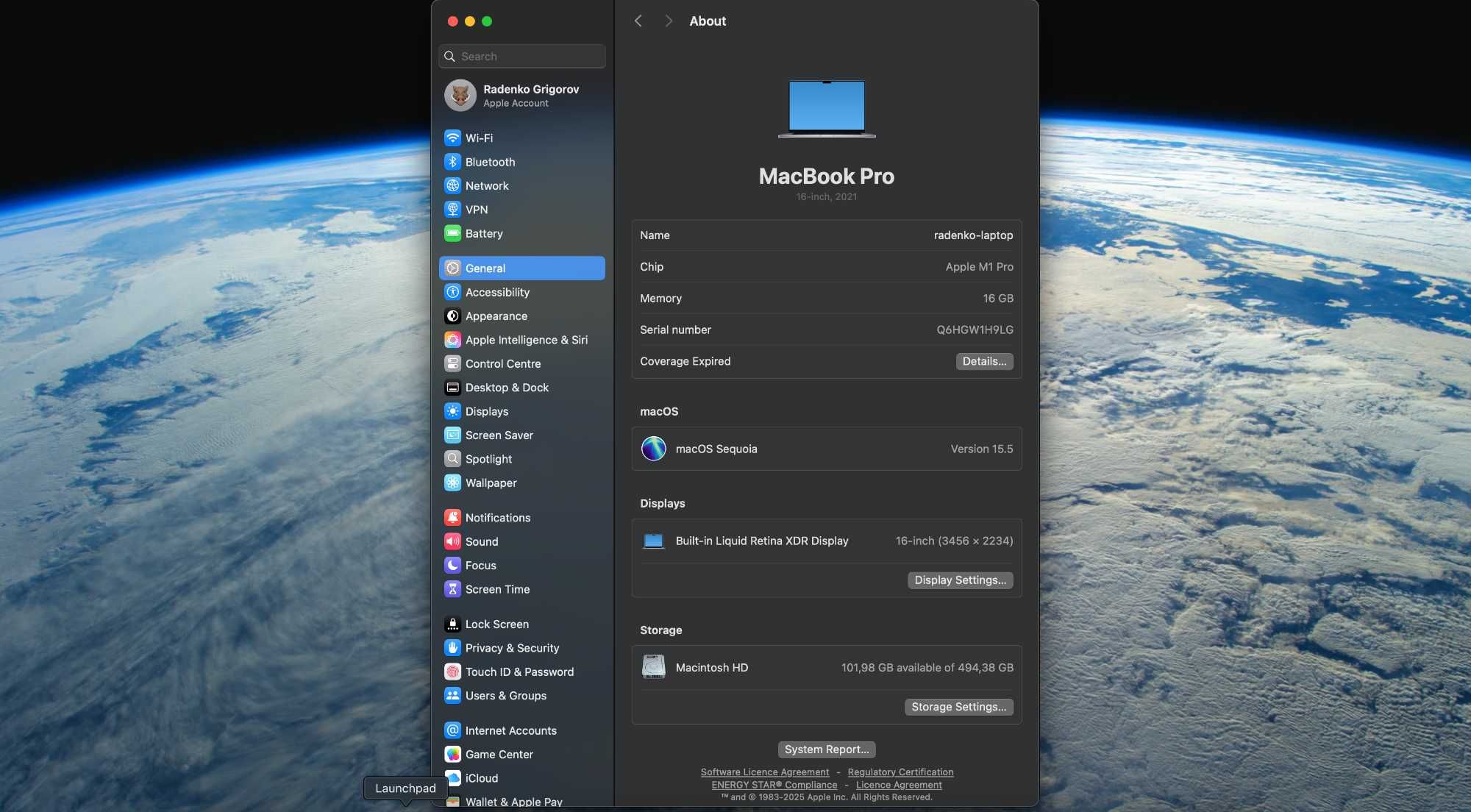
Task: Click the coverage Details... button
Action: tap(984, 361)
